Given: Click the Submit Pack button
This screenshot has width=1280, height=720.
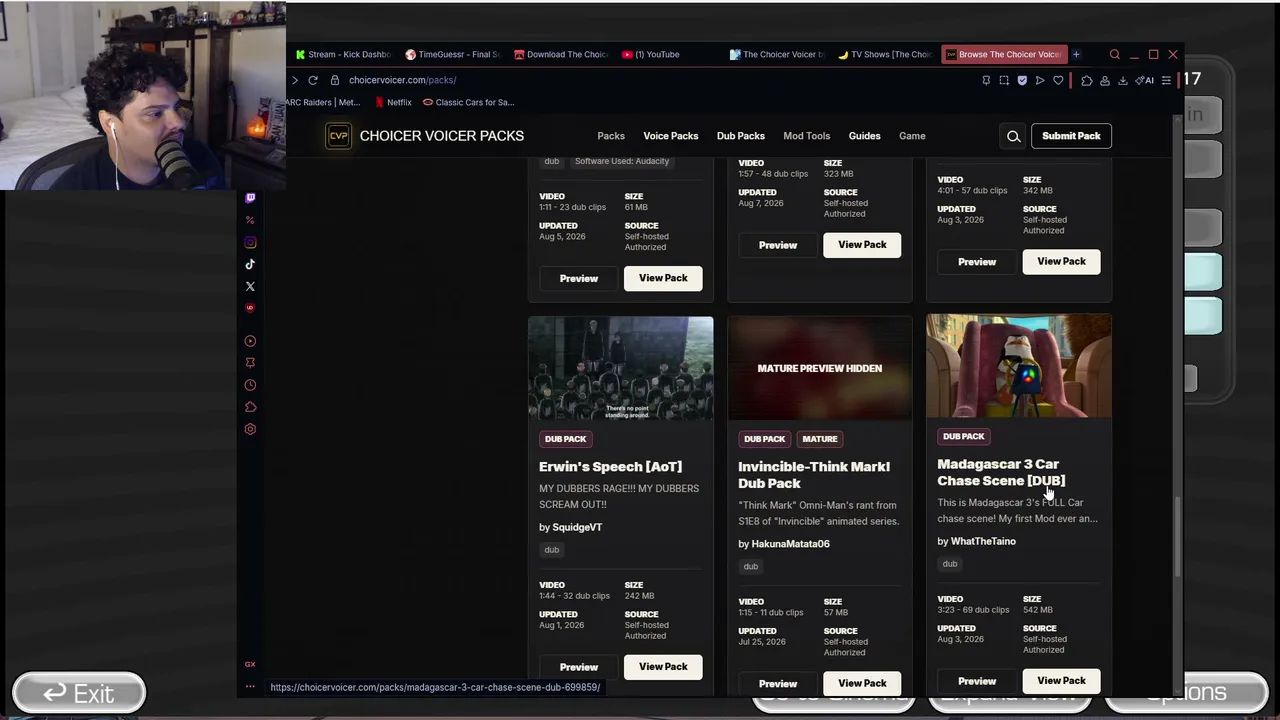Looking at the screenshot, I should (1071, 136).
